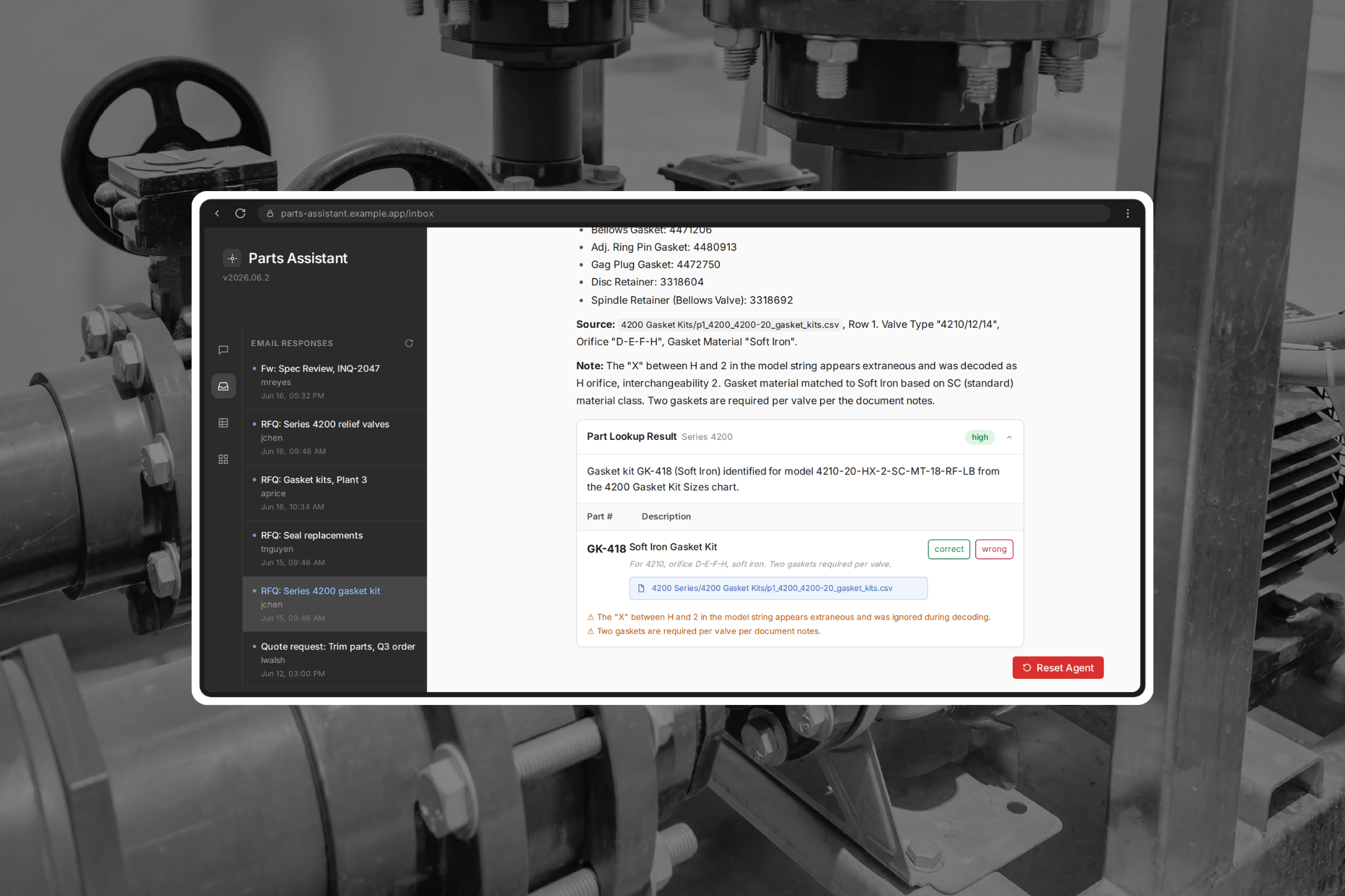Open the table view sidebar icon
This screenshot has height=896, width=1345.
click(x=224, y=423)
